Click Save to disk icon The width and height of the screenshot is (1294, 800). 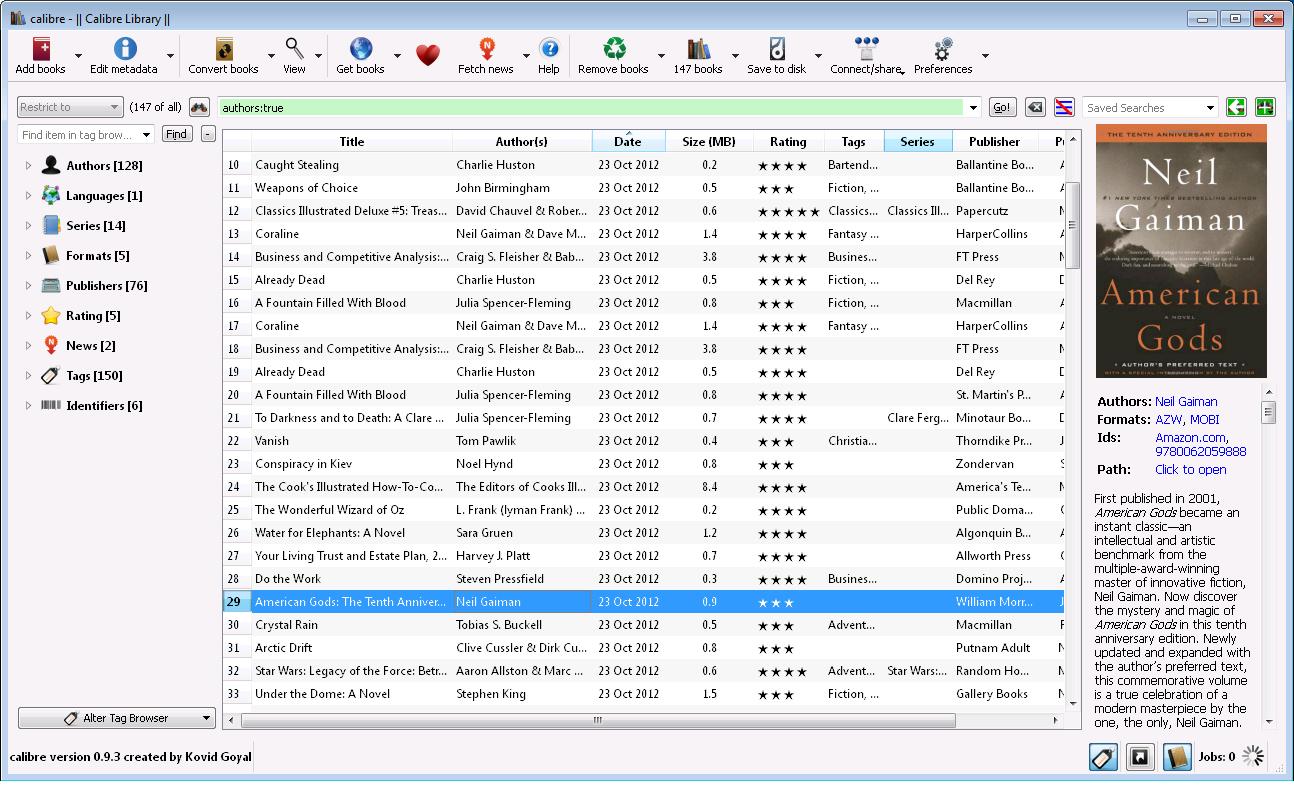pos(777,49)
